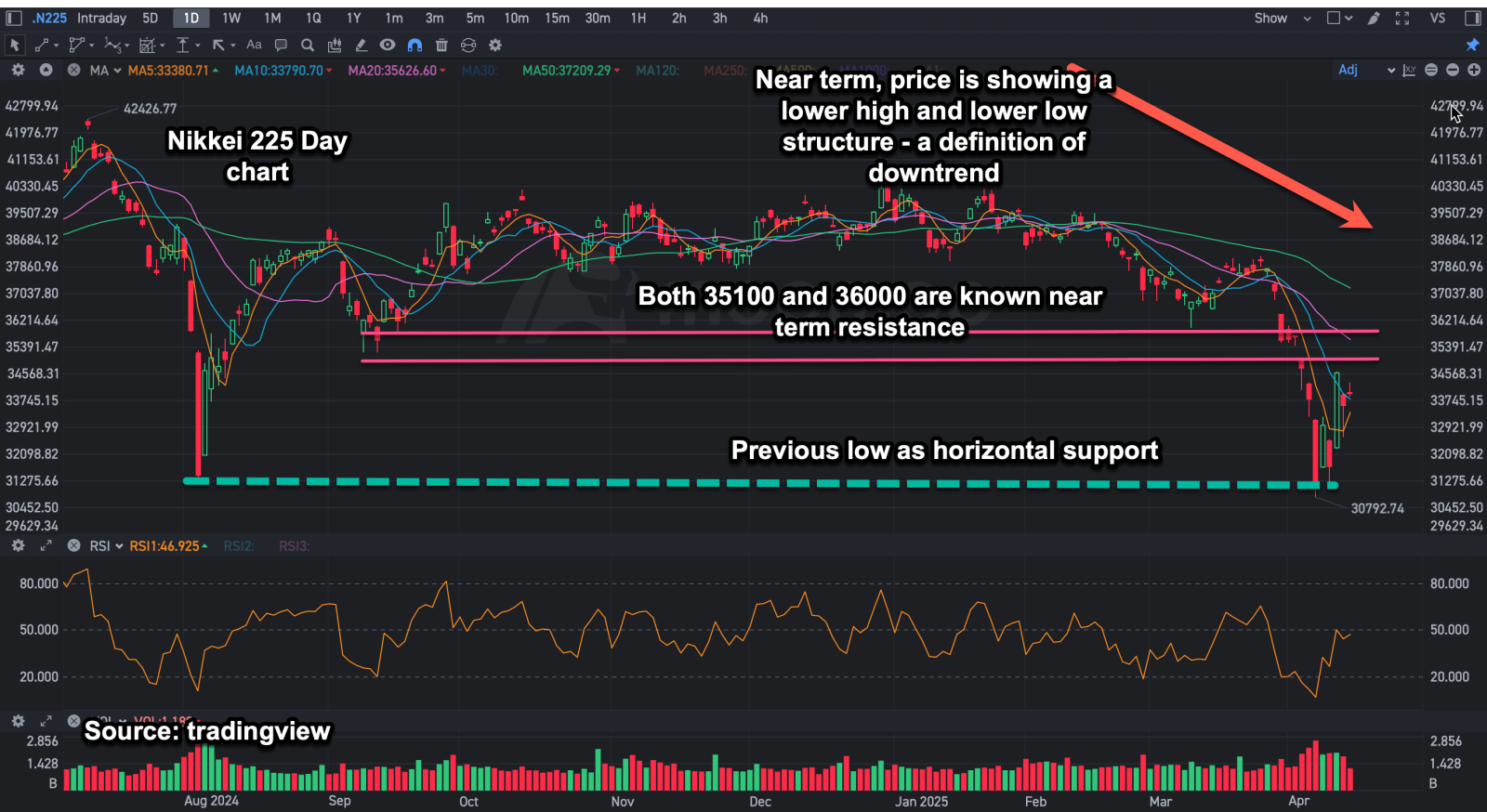Image resolution: width=1487 pixels, height=812 pixels.
Task: Toggle drawings visibility eye icon
Action: click(388, 45)
